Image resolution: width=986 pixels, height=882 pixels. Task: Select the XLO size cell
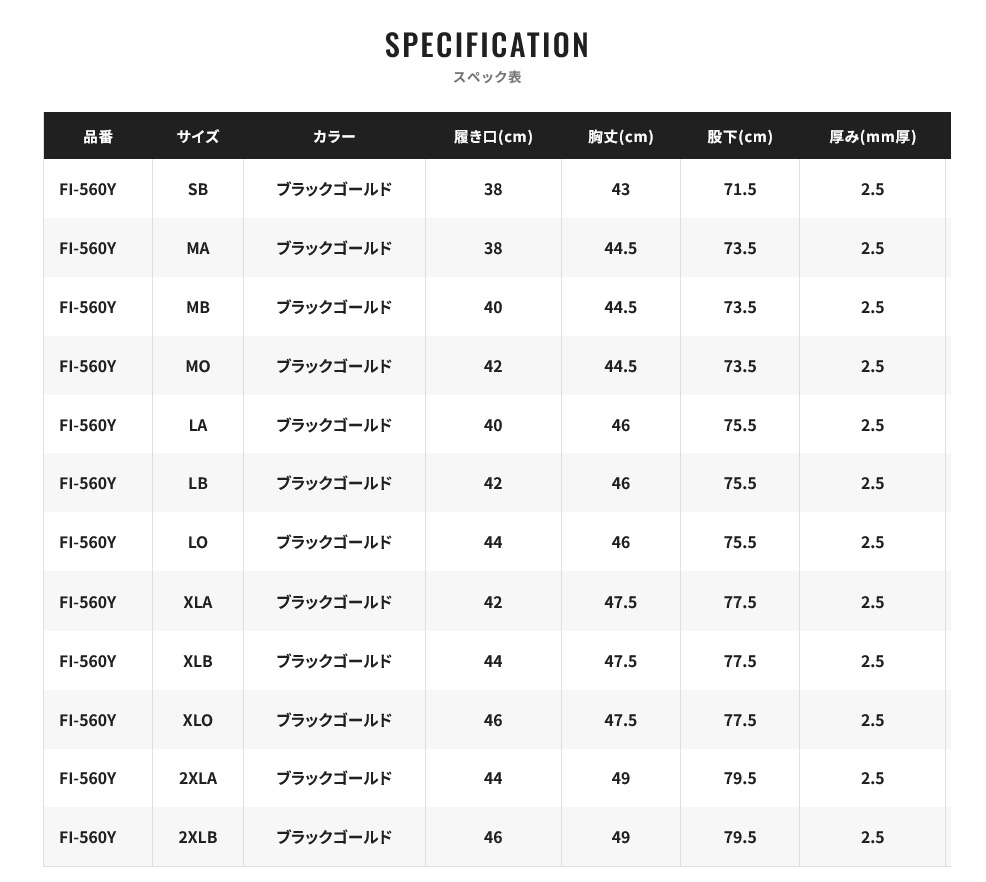198,720
